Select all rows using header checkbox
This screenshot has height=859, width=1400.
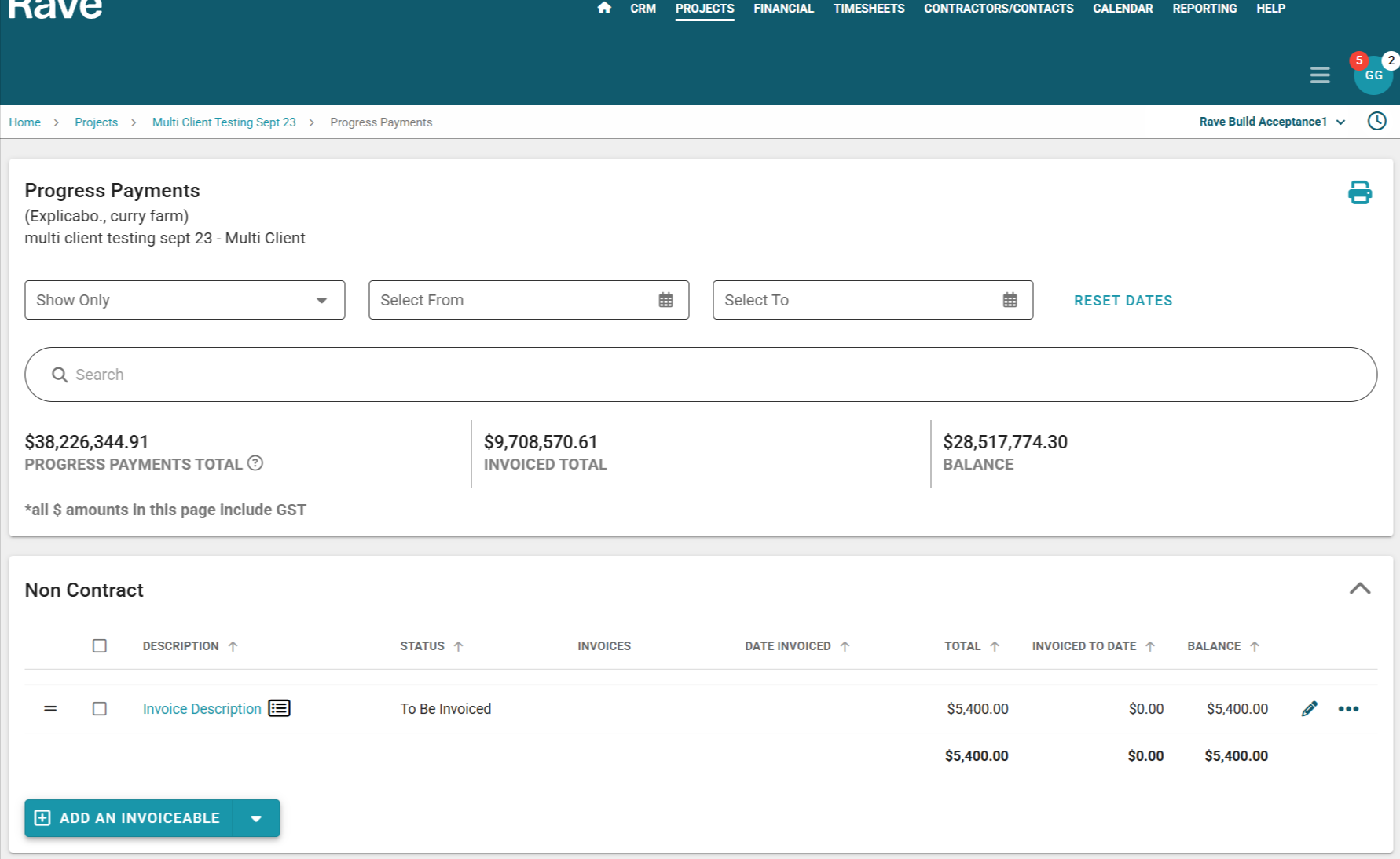(100, 646)
